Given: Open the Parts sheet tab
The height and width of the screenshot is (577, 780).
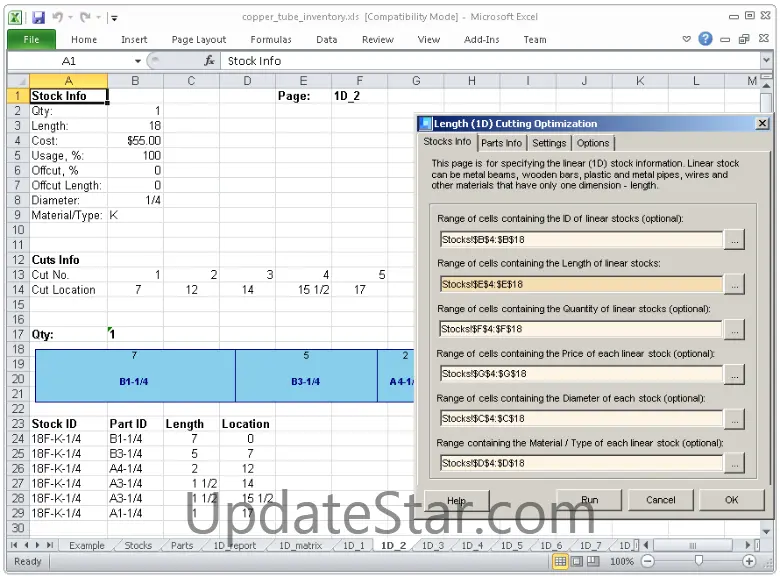Looking at the screenshot, I should [x=182, y=546].
